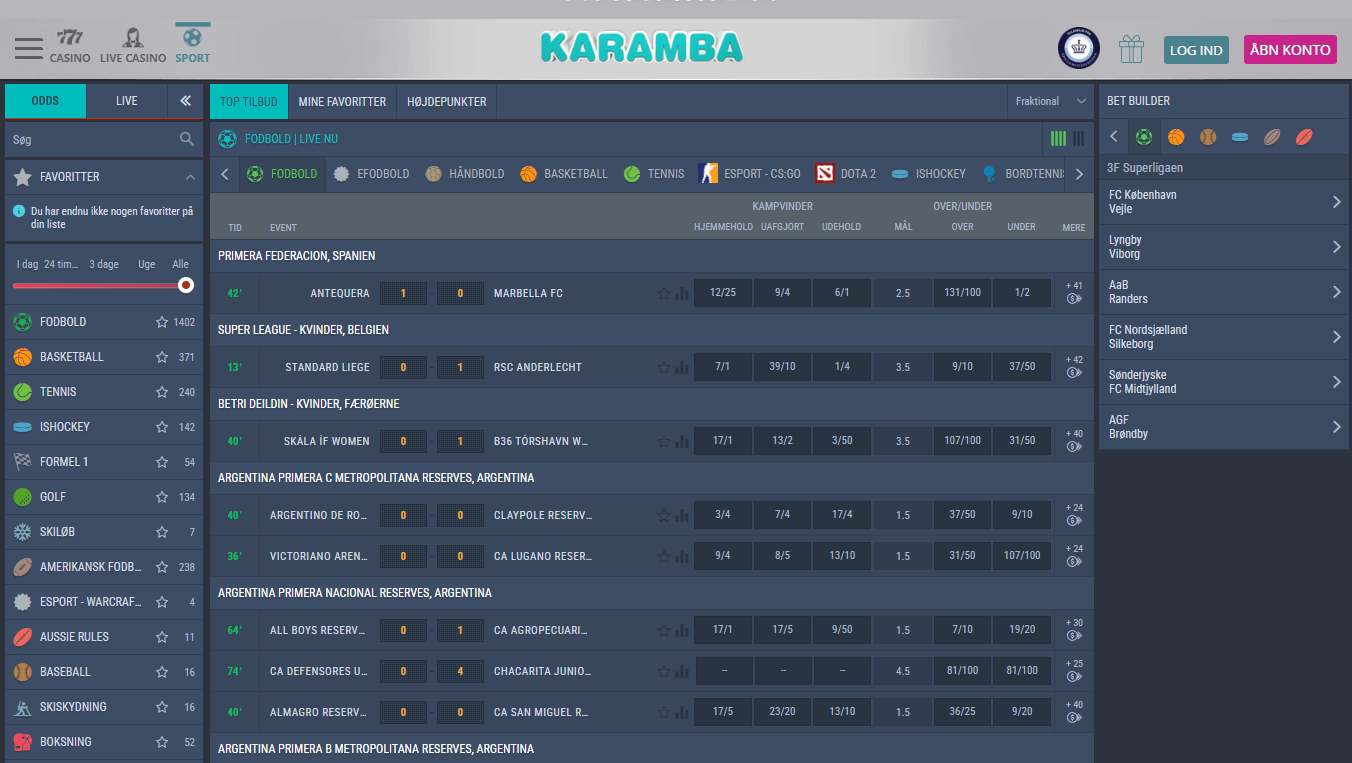Open statistics for Standard Liege match

682,368
